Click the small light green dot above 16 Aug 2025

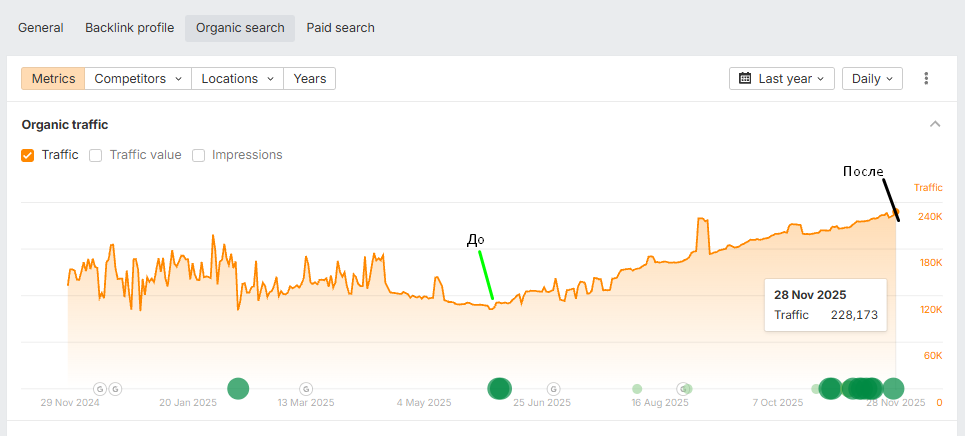637,389
